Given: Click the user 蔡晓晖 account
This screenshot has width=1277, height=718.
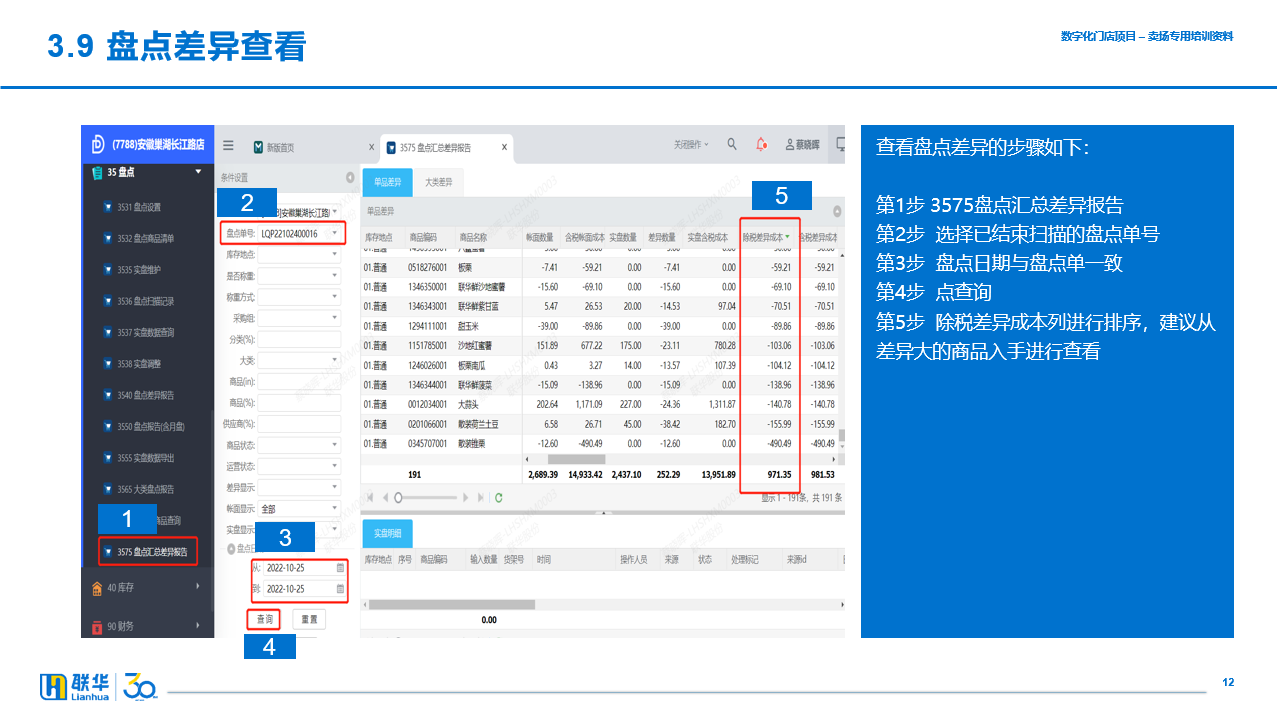Looking at the screenshot, I should click(x=801, y=145).
